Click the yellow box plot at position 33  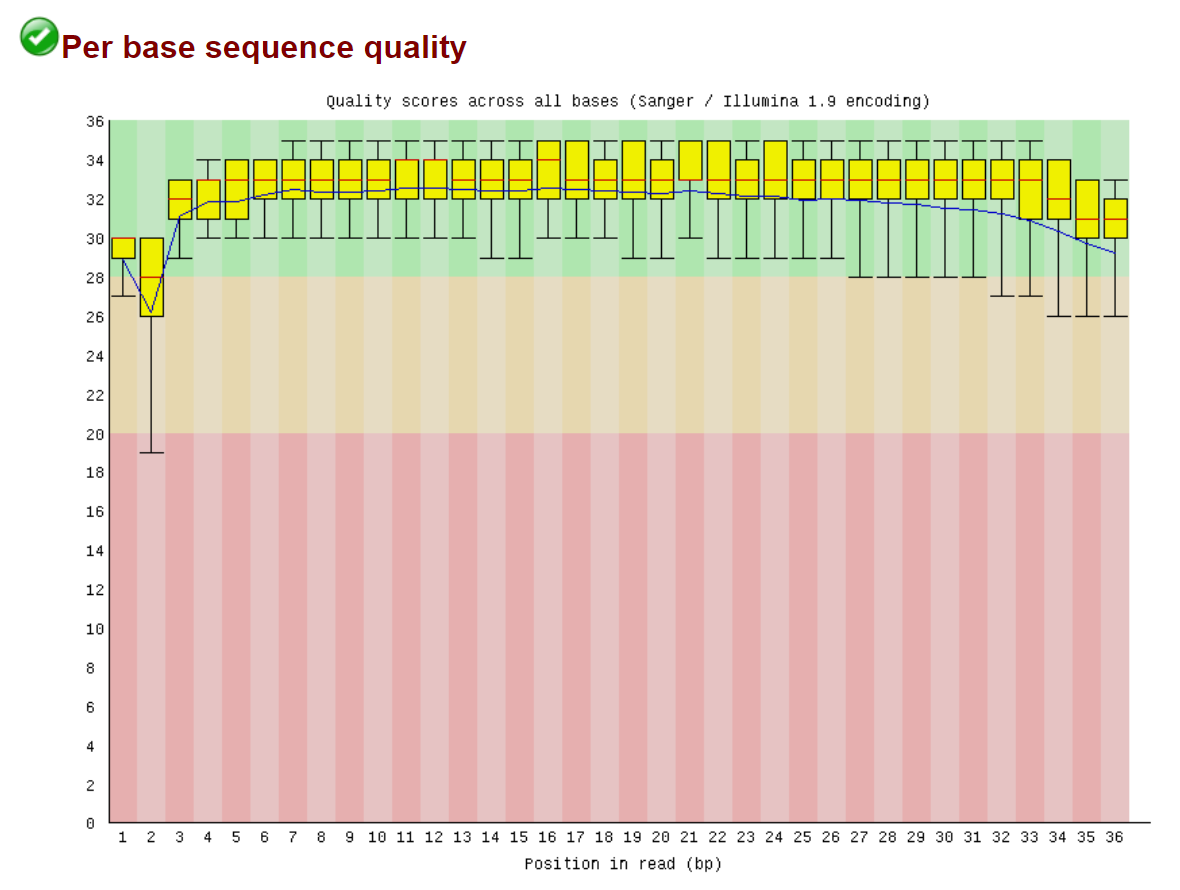click(1030, 189)
